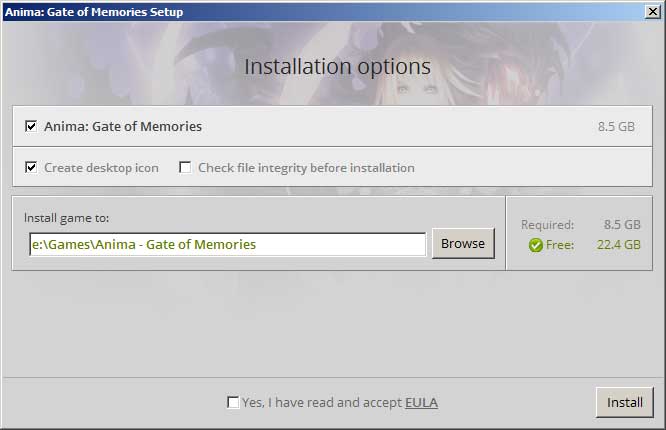Click the 'Anima: Gate of Memories' component label

click(x=123, y=127)
